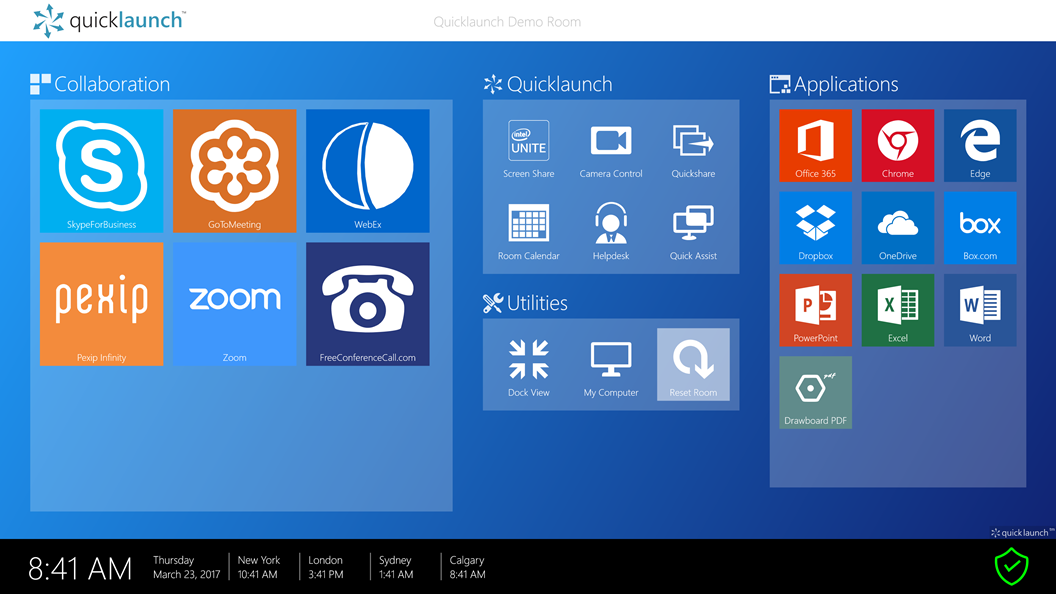Click the Sydney 1:41 AM clock

[x=395, y=567]
